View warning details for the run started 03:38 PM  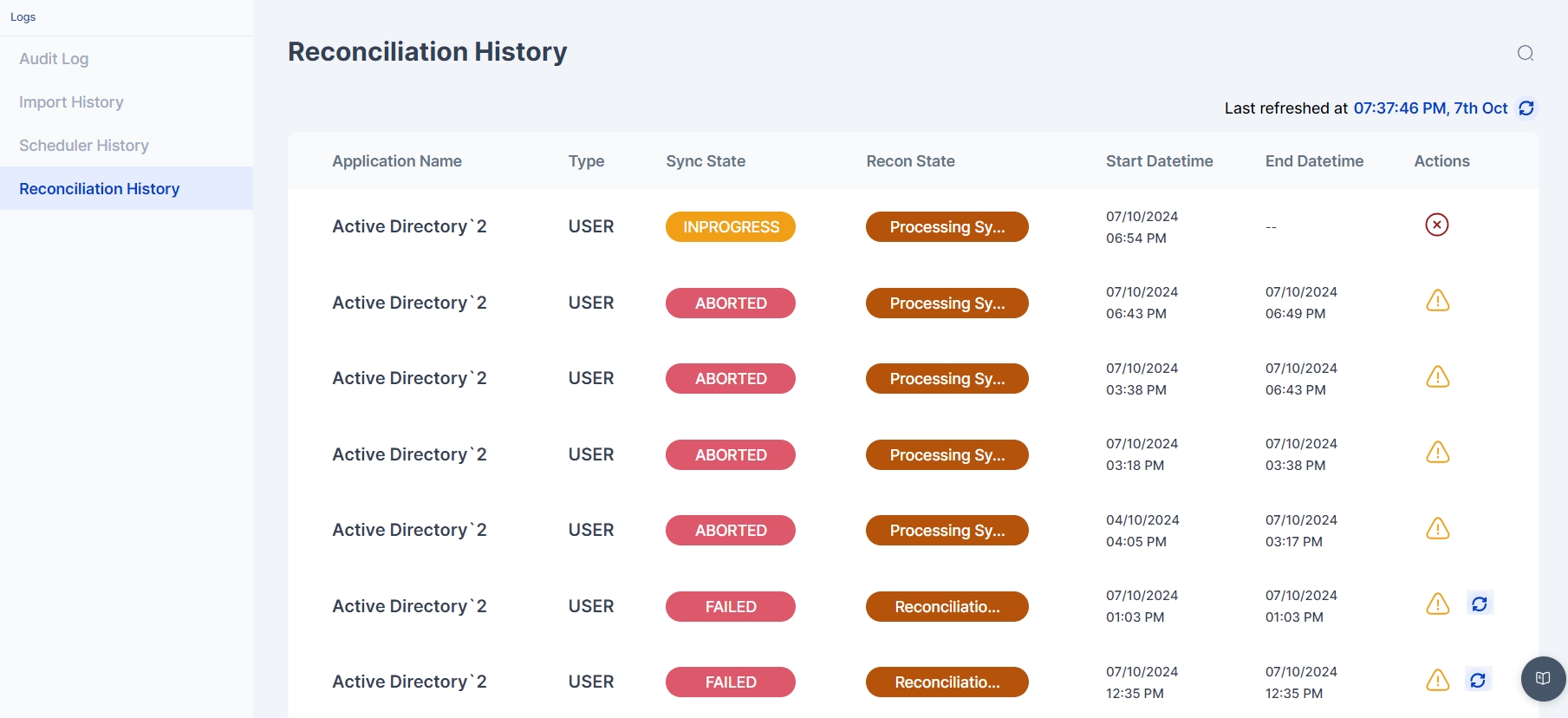coord(1437,377)
